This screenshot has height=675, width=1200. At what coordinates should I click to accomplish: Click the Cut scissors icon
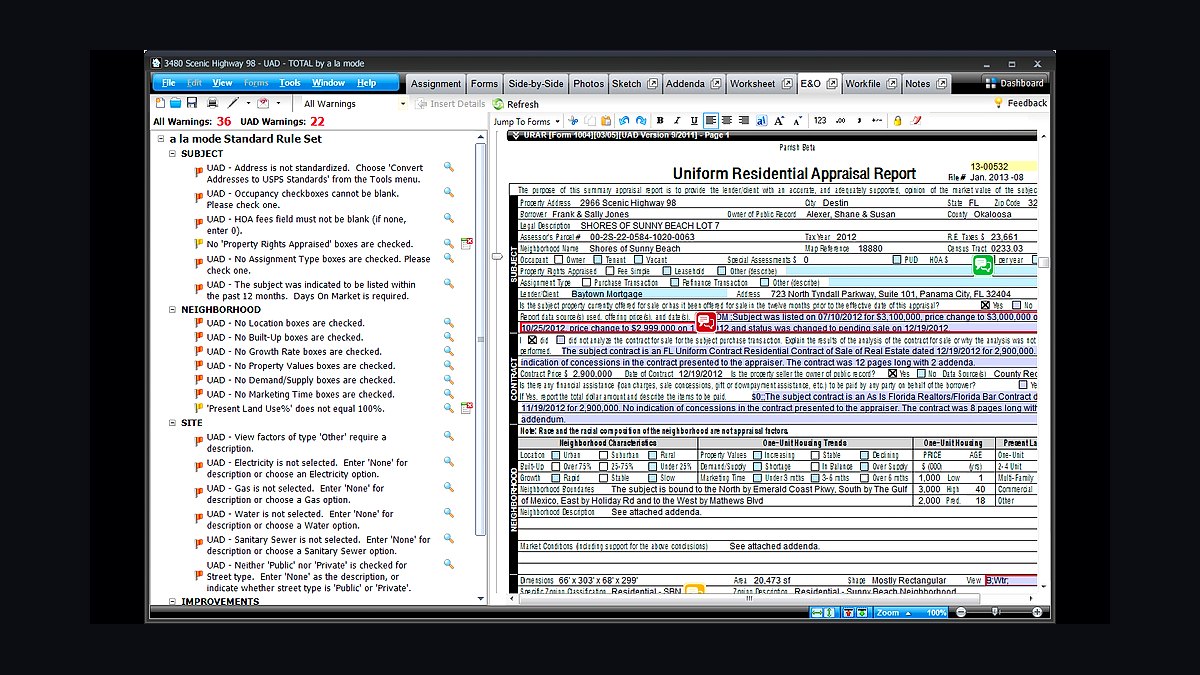click(x=573, y=121)
